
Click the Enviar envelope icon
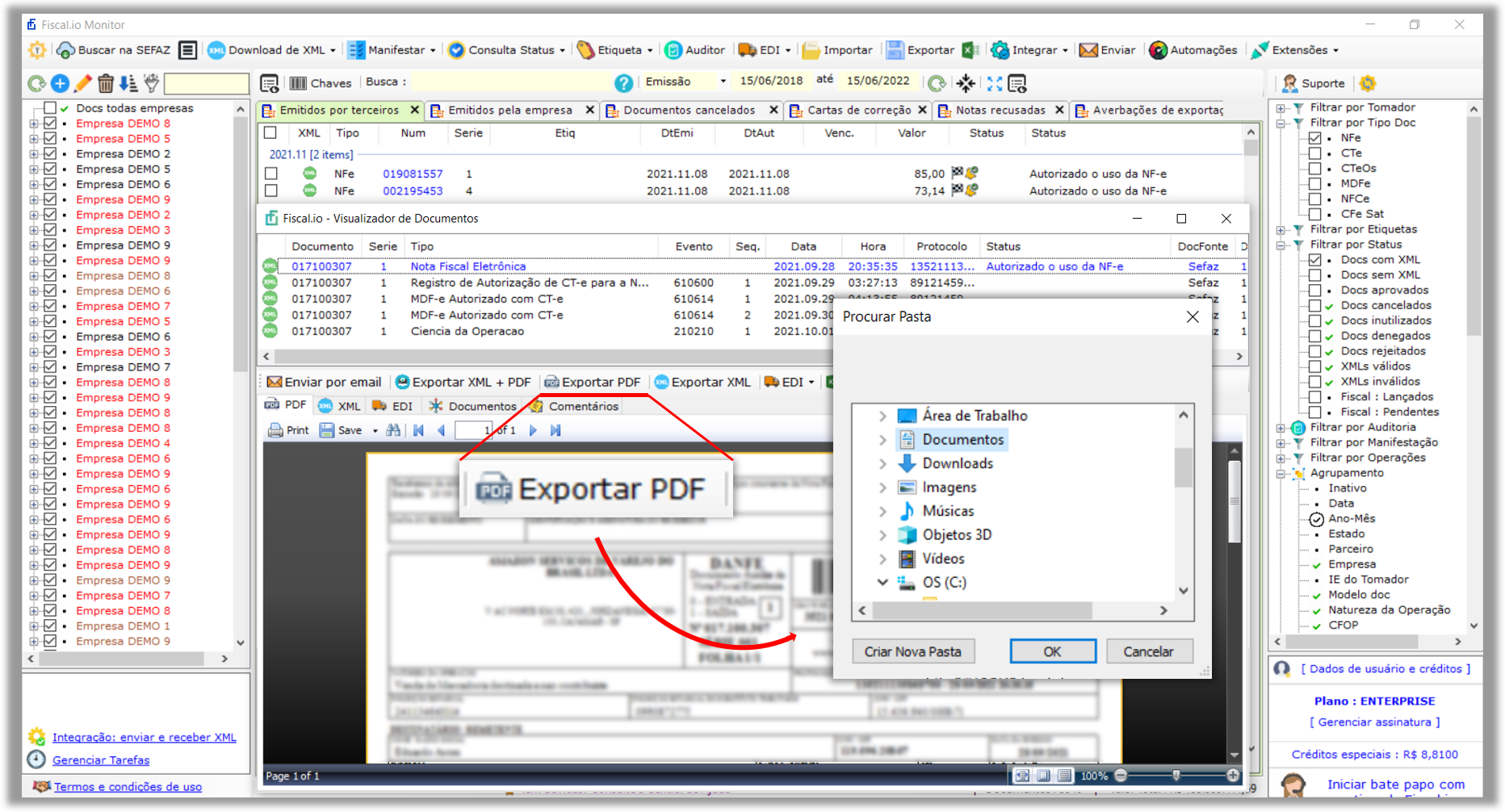click(x=1088, y=50)
